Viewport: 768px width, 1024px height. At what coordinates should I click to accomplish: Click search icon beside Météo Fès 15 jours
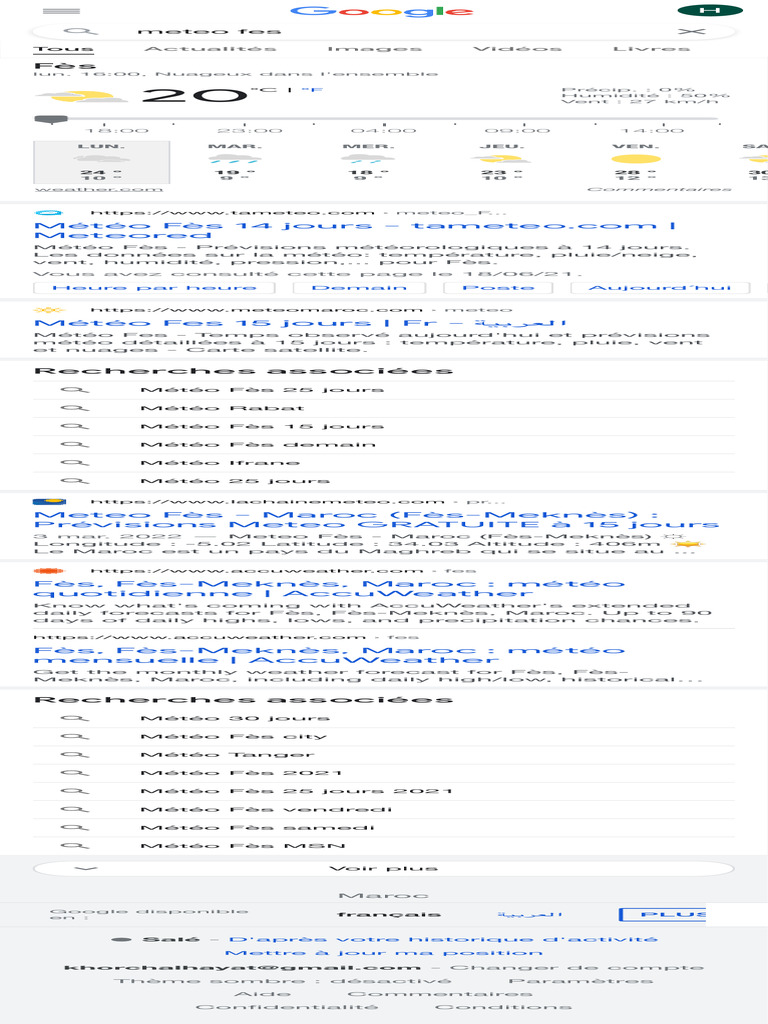coord(74,426)
